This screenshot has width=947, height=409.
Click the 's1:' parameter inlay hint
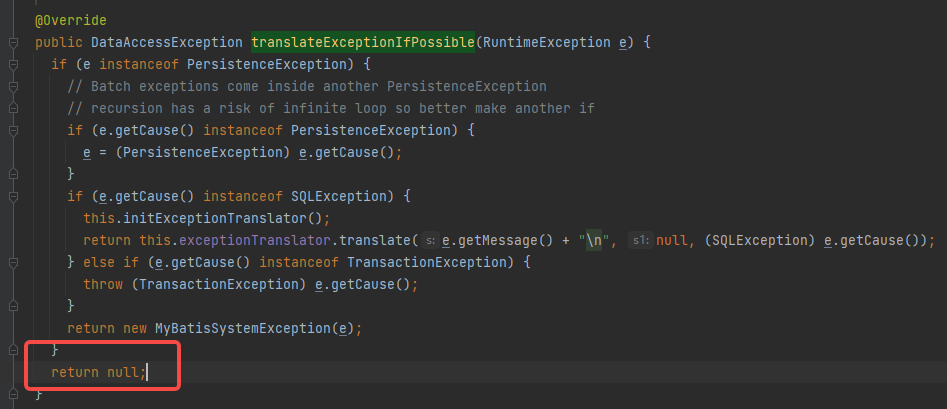638,240
